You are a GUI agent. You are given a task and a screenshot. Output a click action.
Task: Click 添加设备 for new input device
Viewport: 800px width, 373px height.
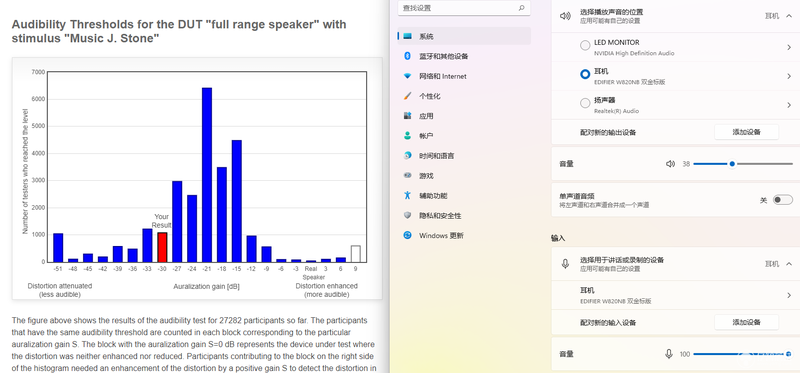(746, 322)
